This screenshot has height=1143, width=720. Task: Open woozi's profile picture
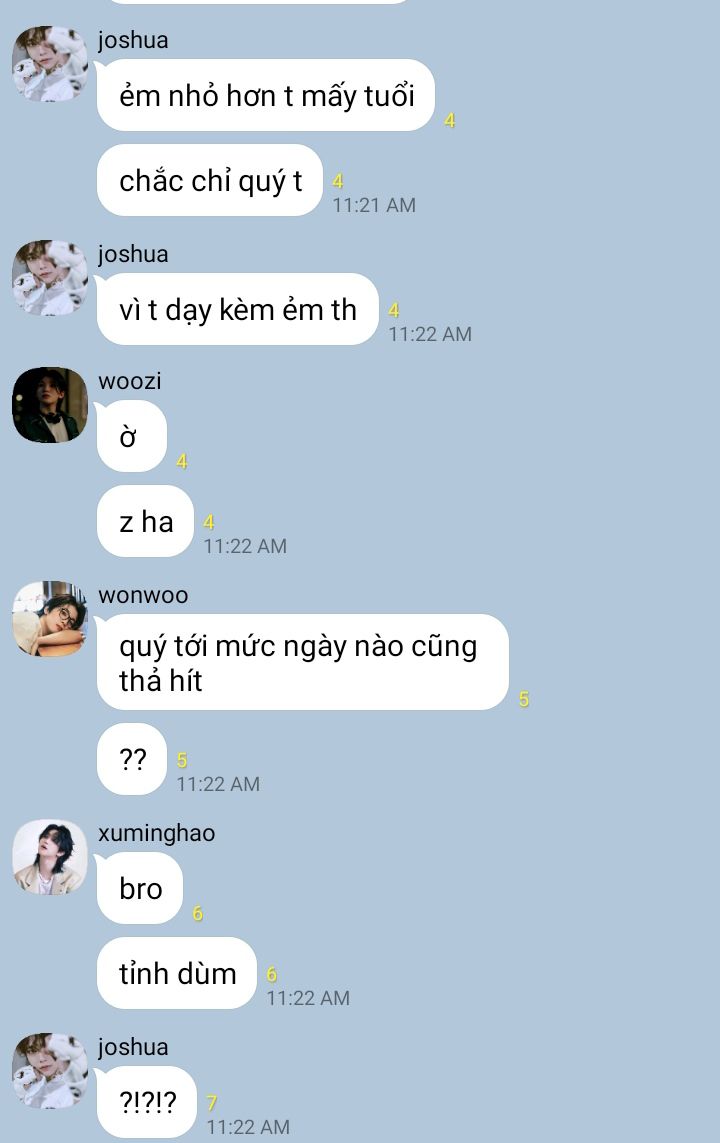point(50,405)
